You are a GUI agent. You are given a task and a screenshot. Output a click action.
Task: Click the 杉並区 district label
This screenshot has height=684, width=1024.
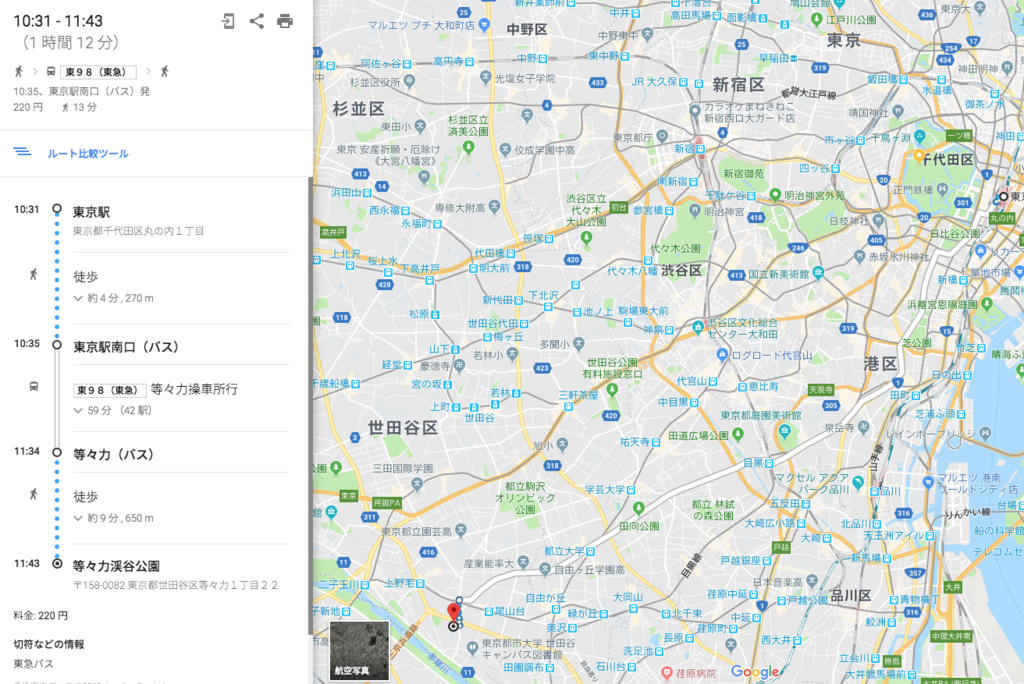pyautogui.click(x=359, y=108)
